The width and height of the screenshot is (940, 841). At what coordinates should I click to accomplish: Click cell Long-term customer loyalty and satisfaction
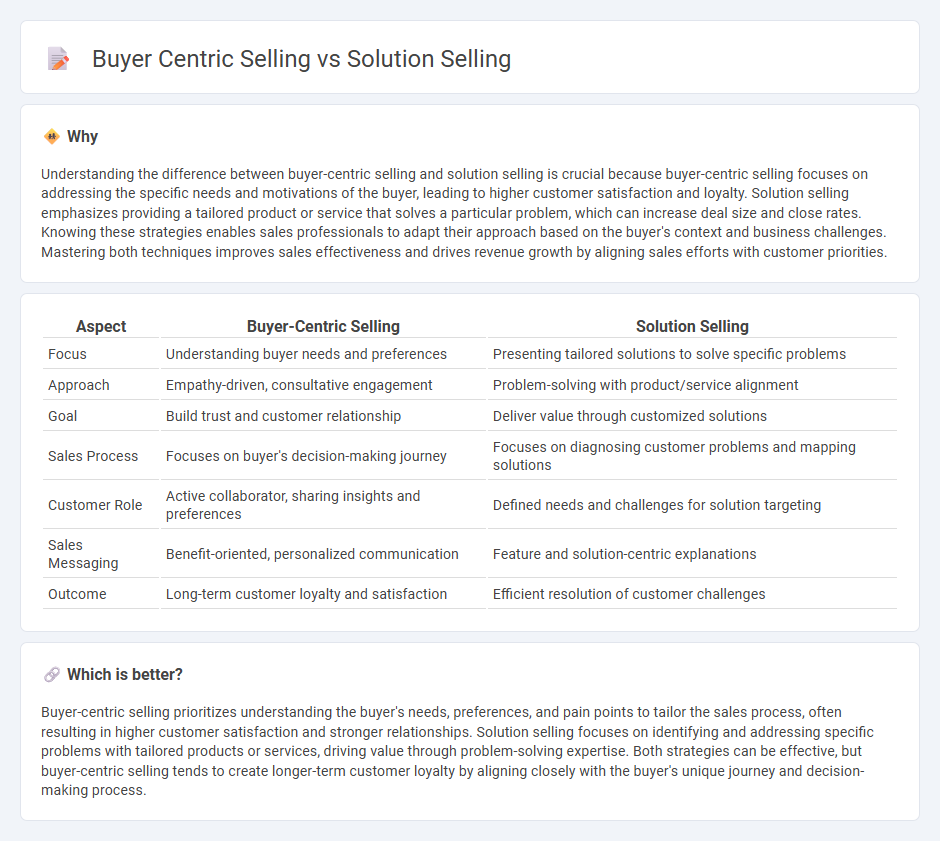(323, 594)
